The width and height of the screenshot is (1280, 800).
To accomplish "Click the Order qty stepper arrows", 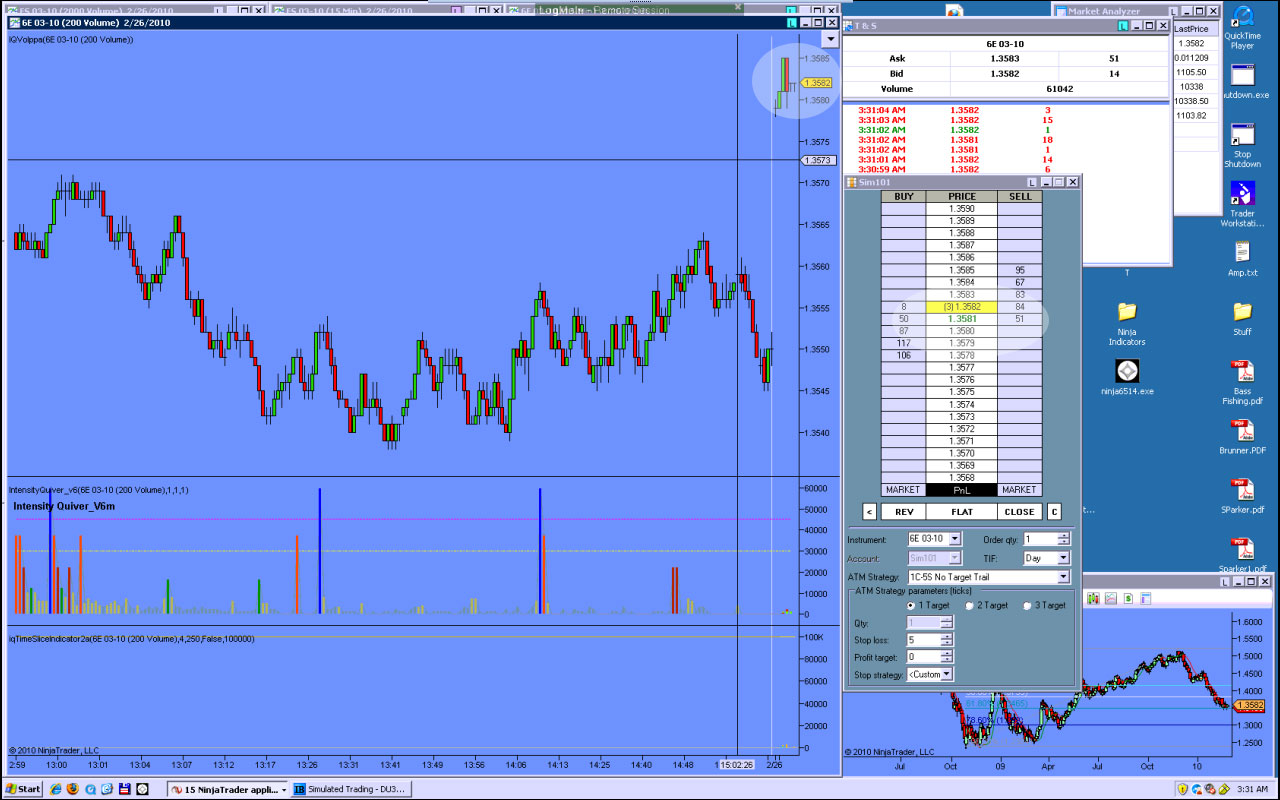I will point(1063,539).
